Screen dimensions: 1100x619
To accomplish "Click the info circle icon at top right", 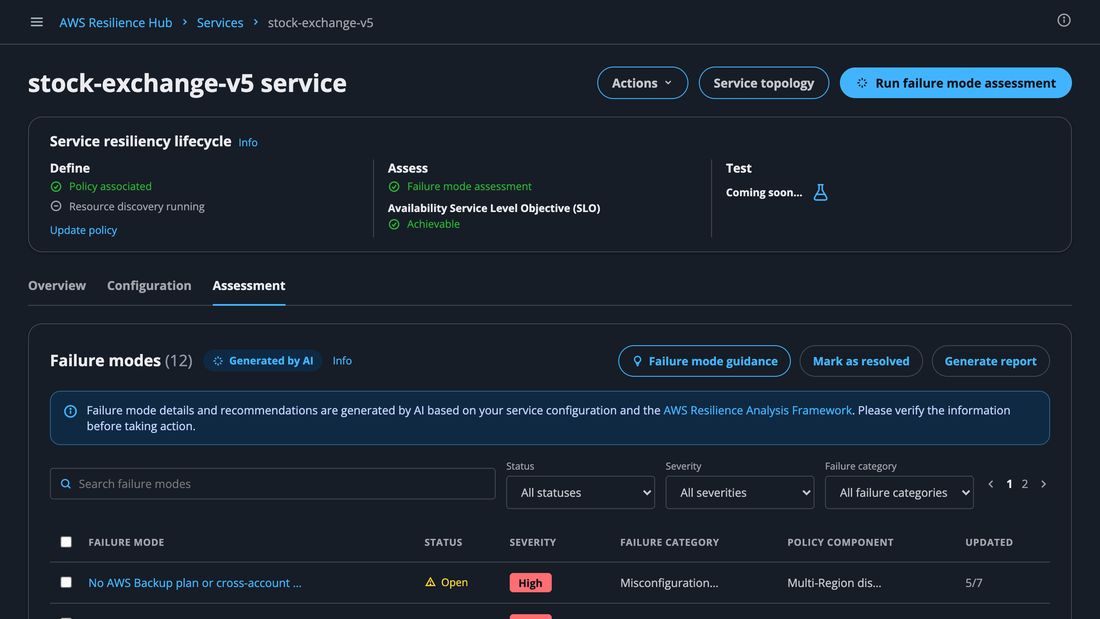I will [x=1064, y=20].
